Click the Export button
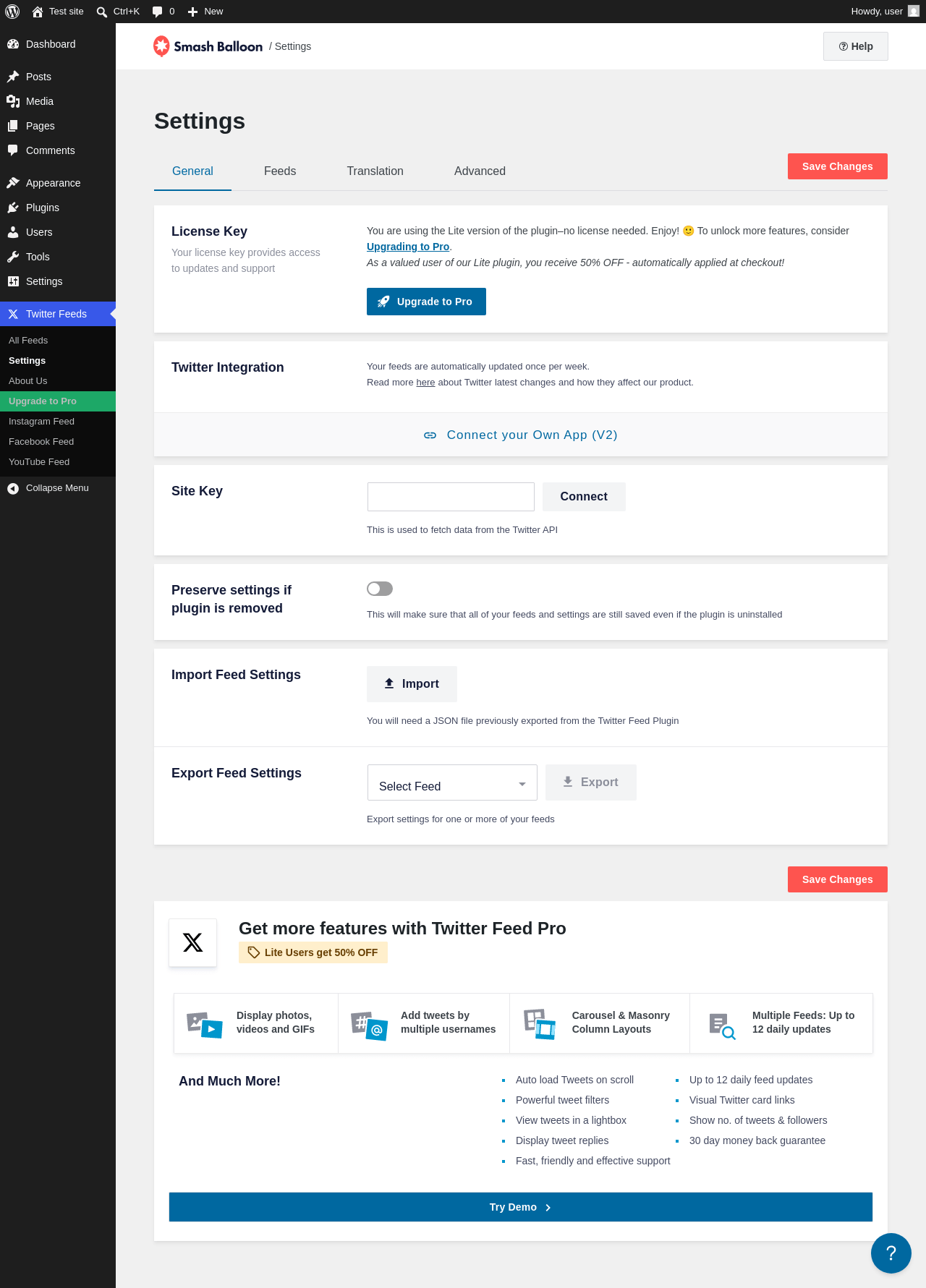Image resolution: width=926 pixels, height=1288 pixels. pos(591,782)
